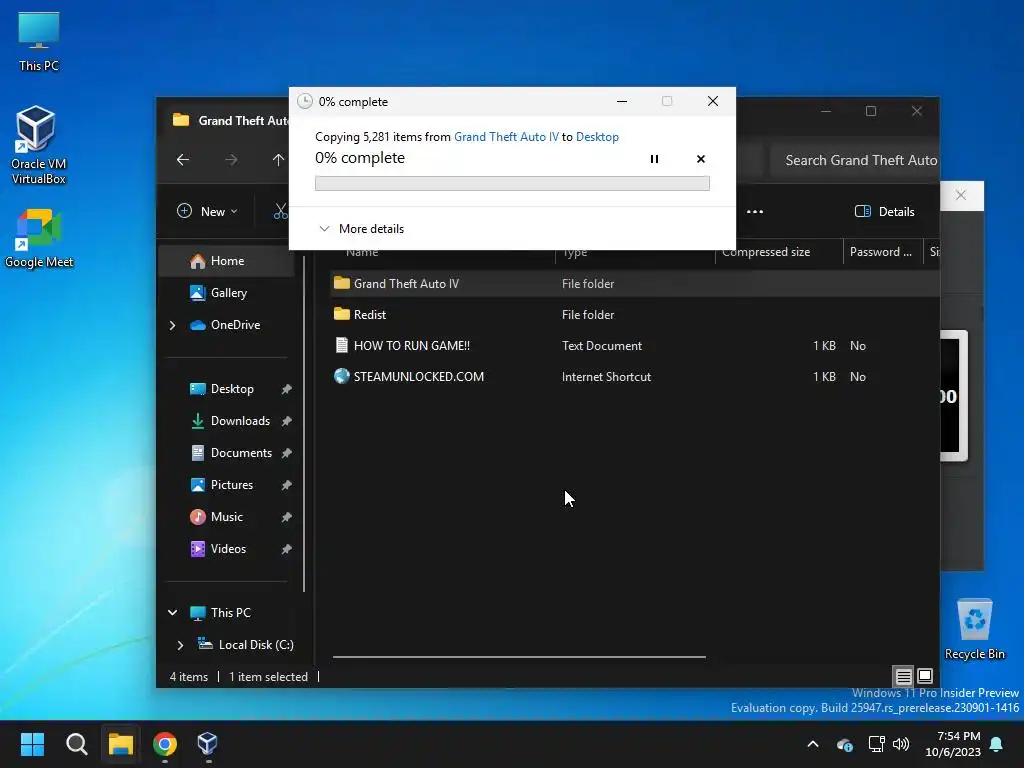Sort by Password column header
Image resolution: width=1024 pixels, height=768 pixels.
click(882, 251)
